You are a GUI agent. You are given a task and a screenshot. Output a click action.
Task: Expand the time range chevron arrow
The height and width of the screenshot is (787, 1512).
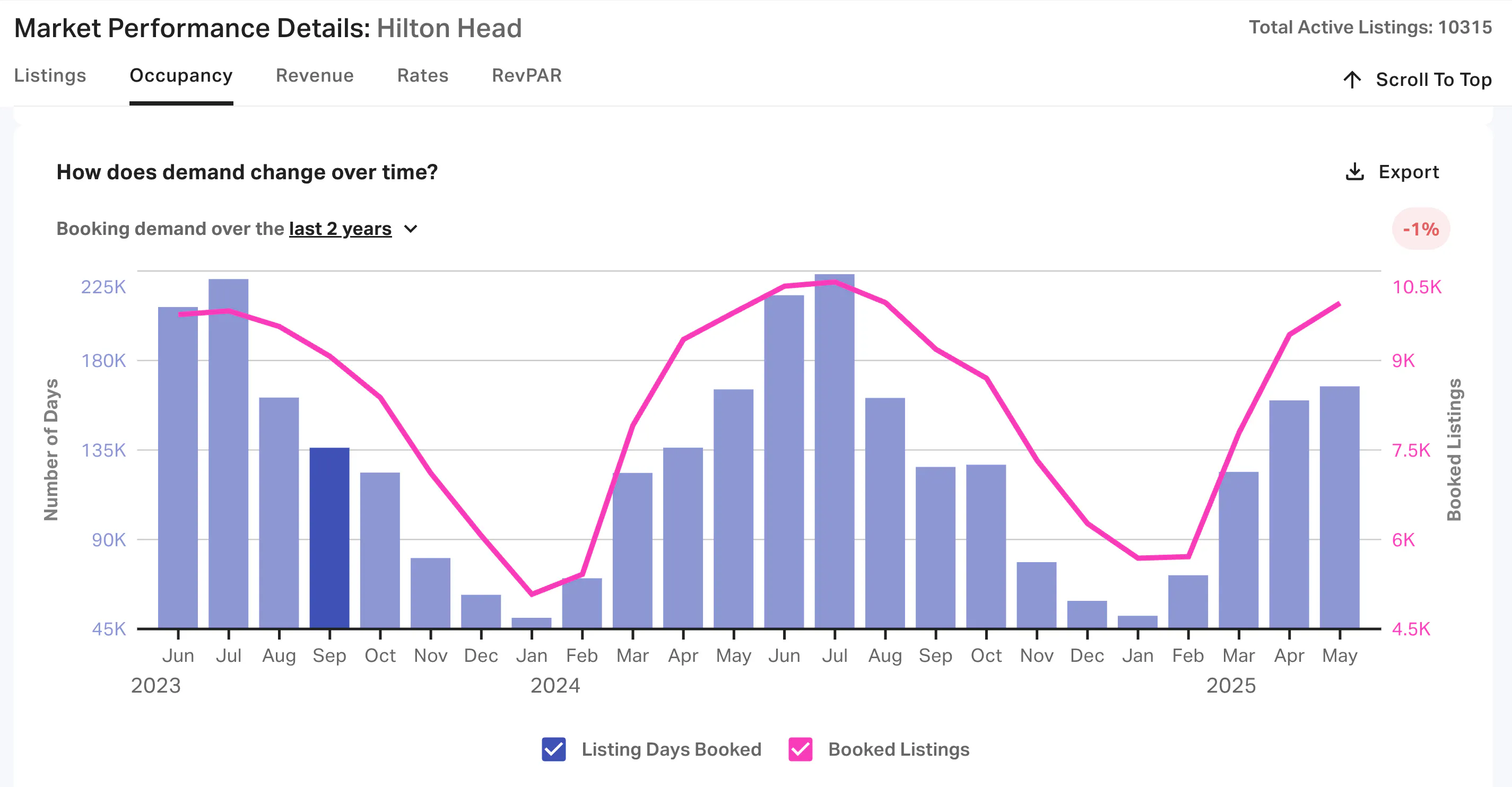(x=411, y=229)
